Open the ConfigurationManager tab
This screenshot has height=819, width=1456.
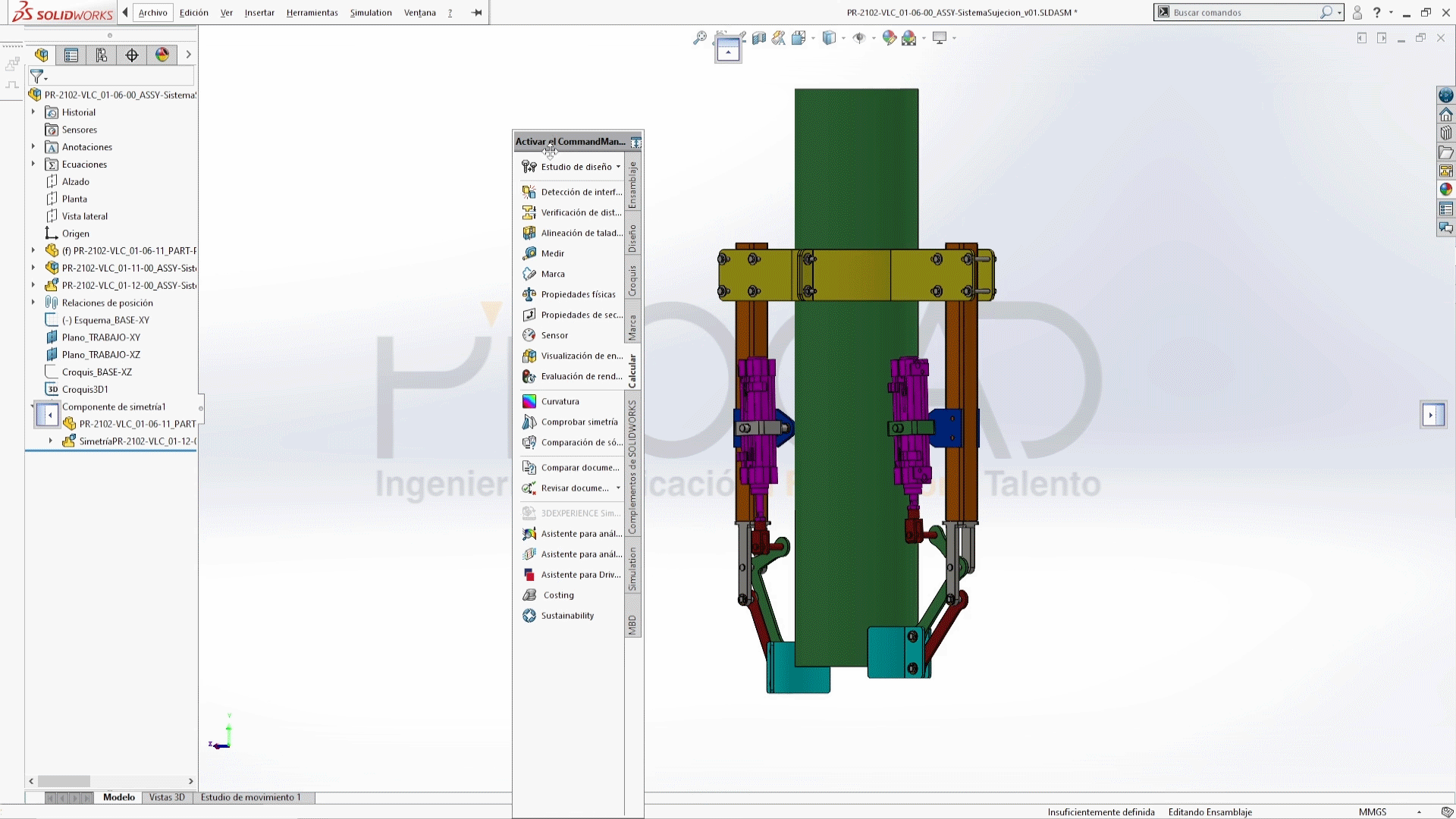[x=102, y=55]
